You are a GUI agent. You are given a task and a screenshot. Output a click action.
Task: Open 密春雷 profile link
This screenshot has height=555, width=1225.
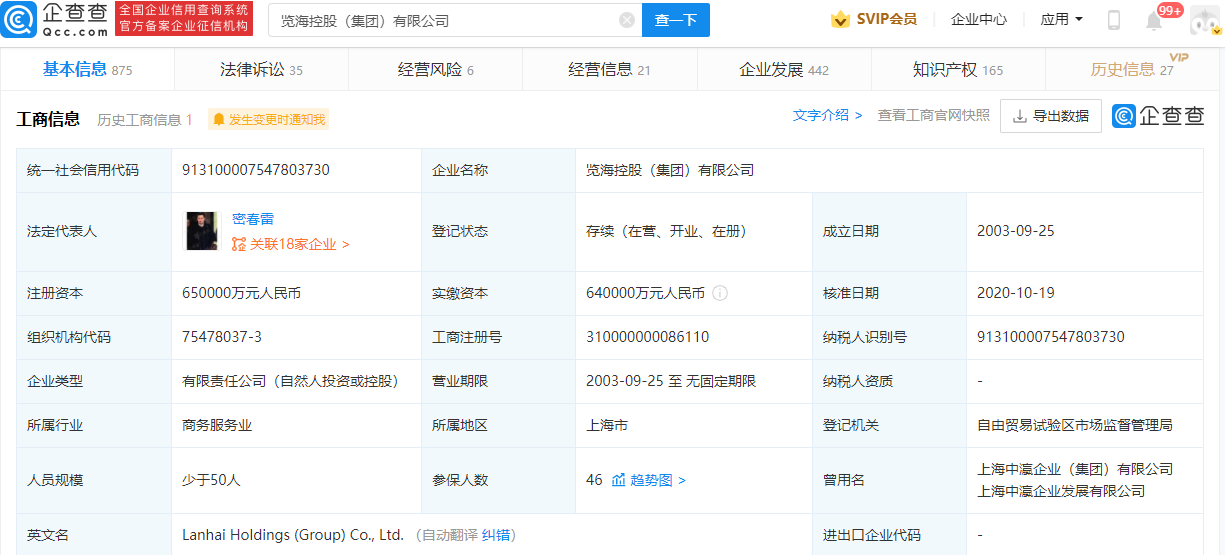[x=253, y=219]
